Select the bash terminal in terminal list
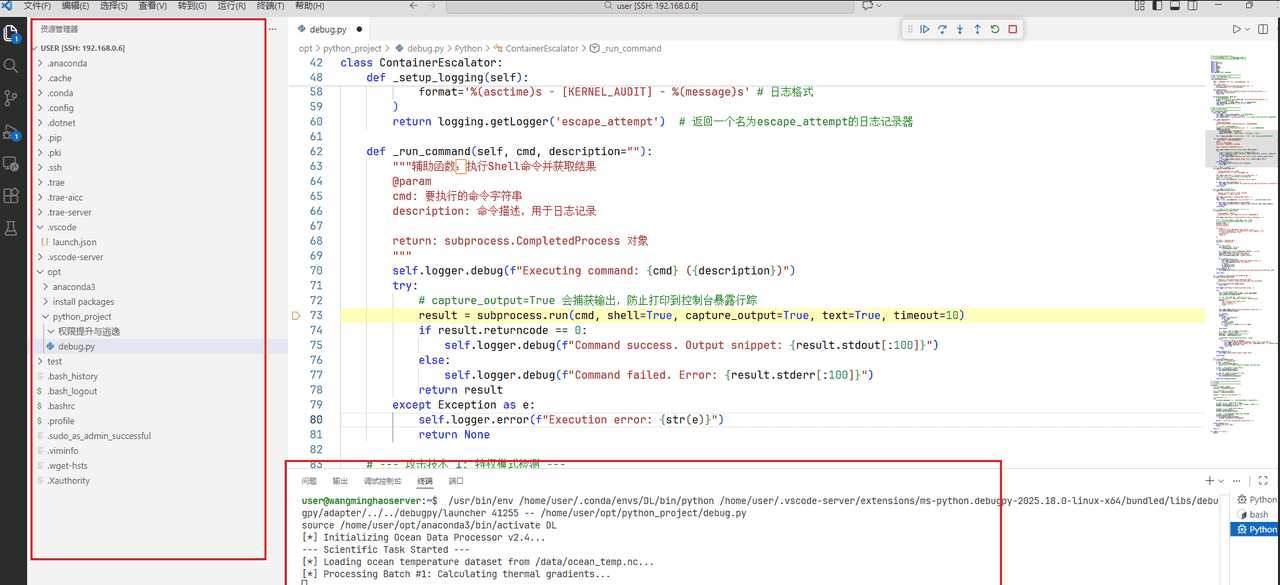Viewport: 1280px width, 585px height. click(1258, 514)
